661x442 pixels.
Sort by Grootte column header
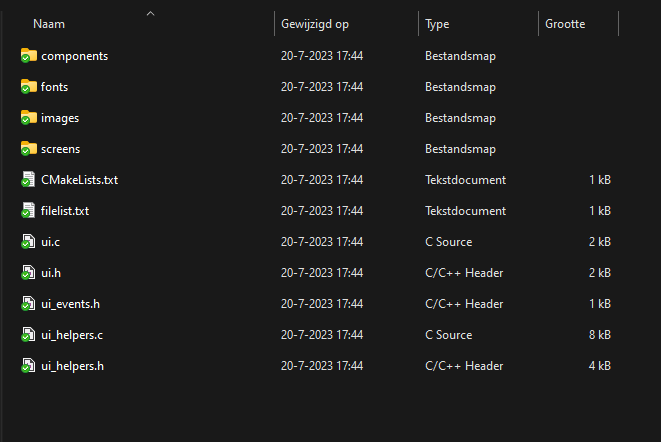click(x=565, y=24)
